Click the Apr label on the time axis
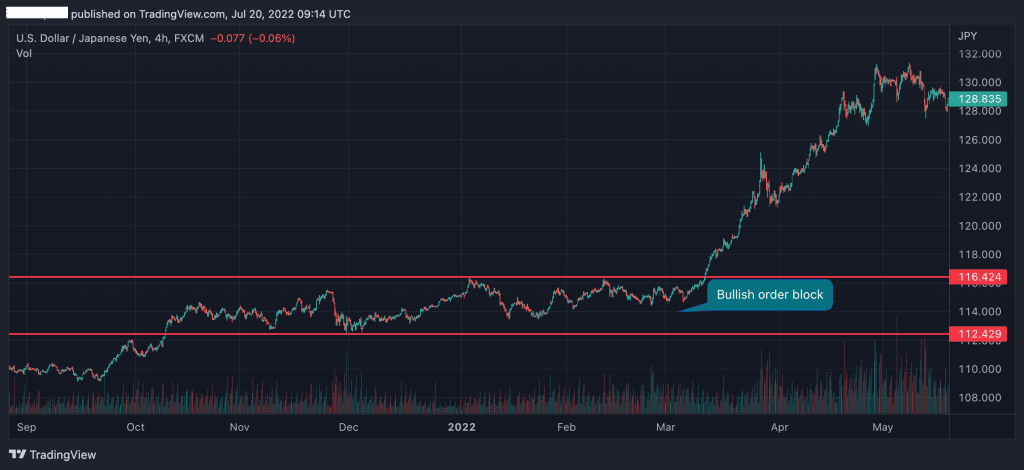Screen dimensions: 1024x470 click(778, 428)
